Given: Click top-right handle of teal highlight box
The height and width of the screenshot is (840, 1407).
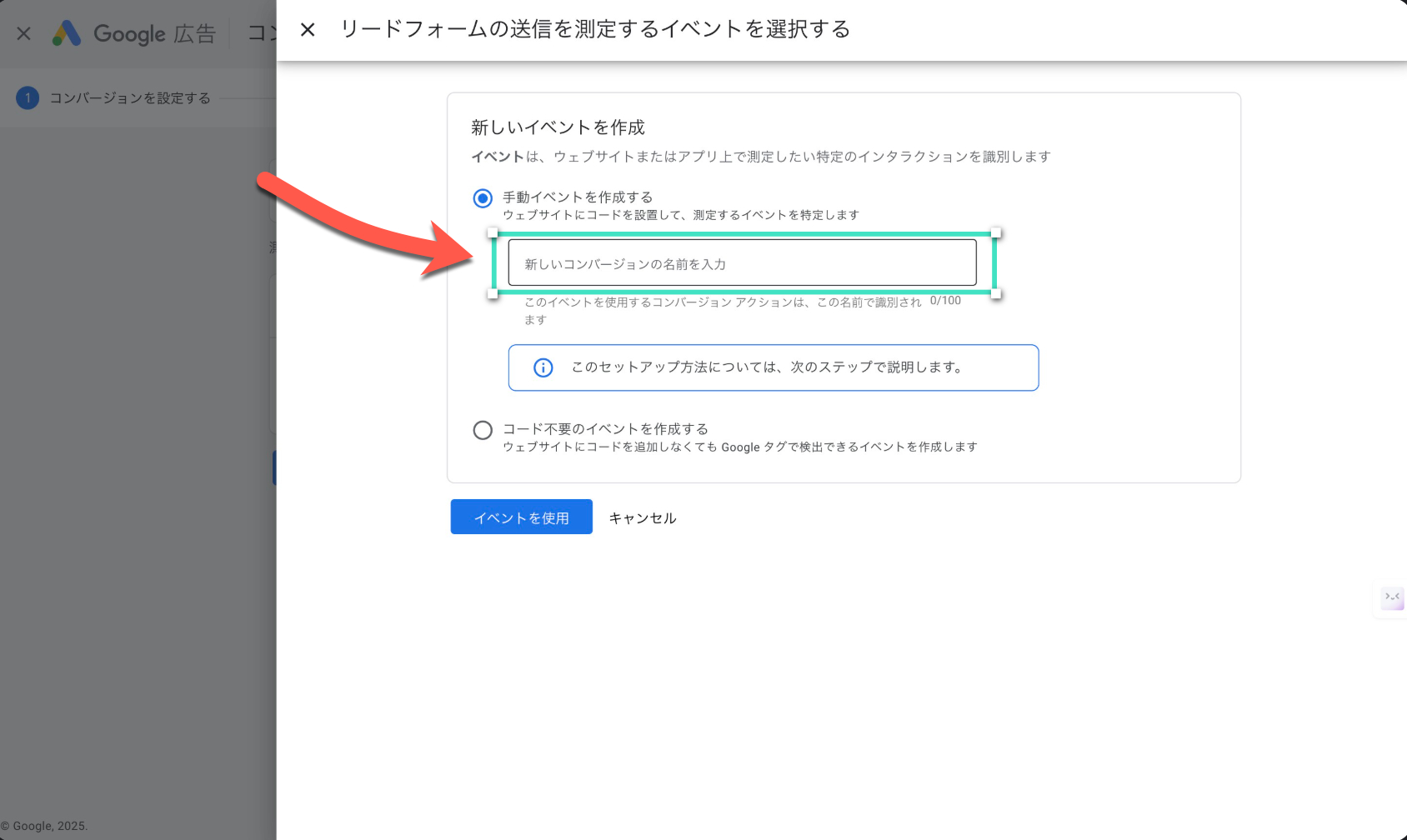Looking at the screenshot, I should pyautogui.click(x=996, y=233).
